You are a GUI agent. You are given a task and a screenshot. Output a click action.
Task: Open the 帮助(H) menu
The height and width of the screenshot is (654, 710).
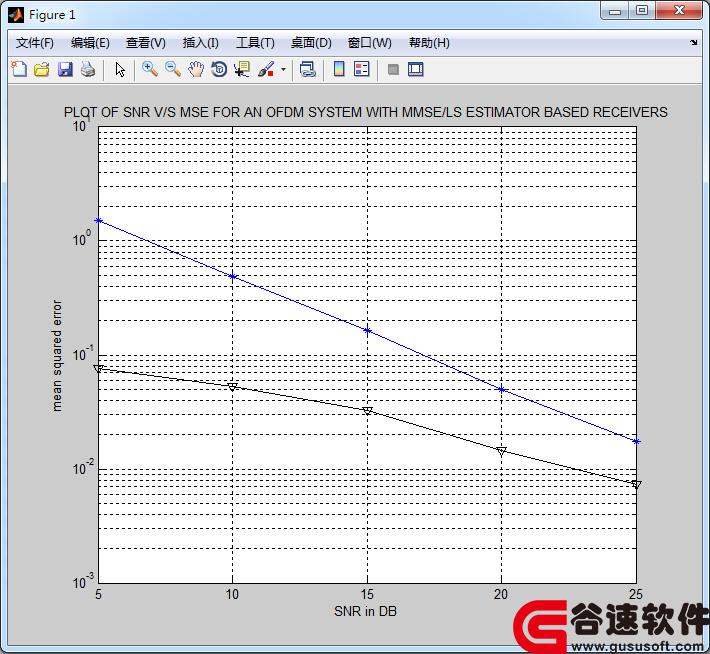[x=429, y=43]
